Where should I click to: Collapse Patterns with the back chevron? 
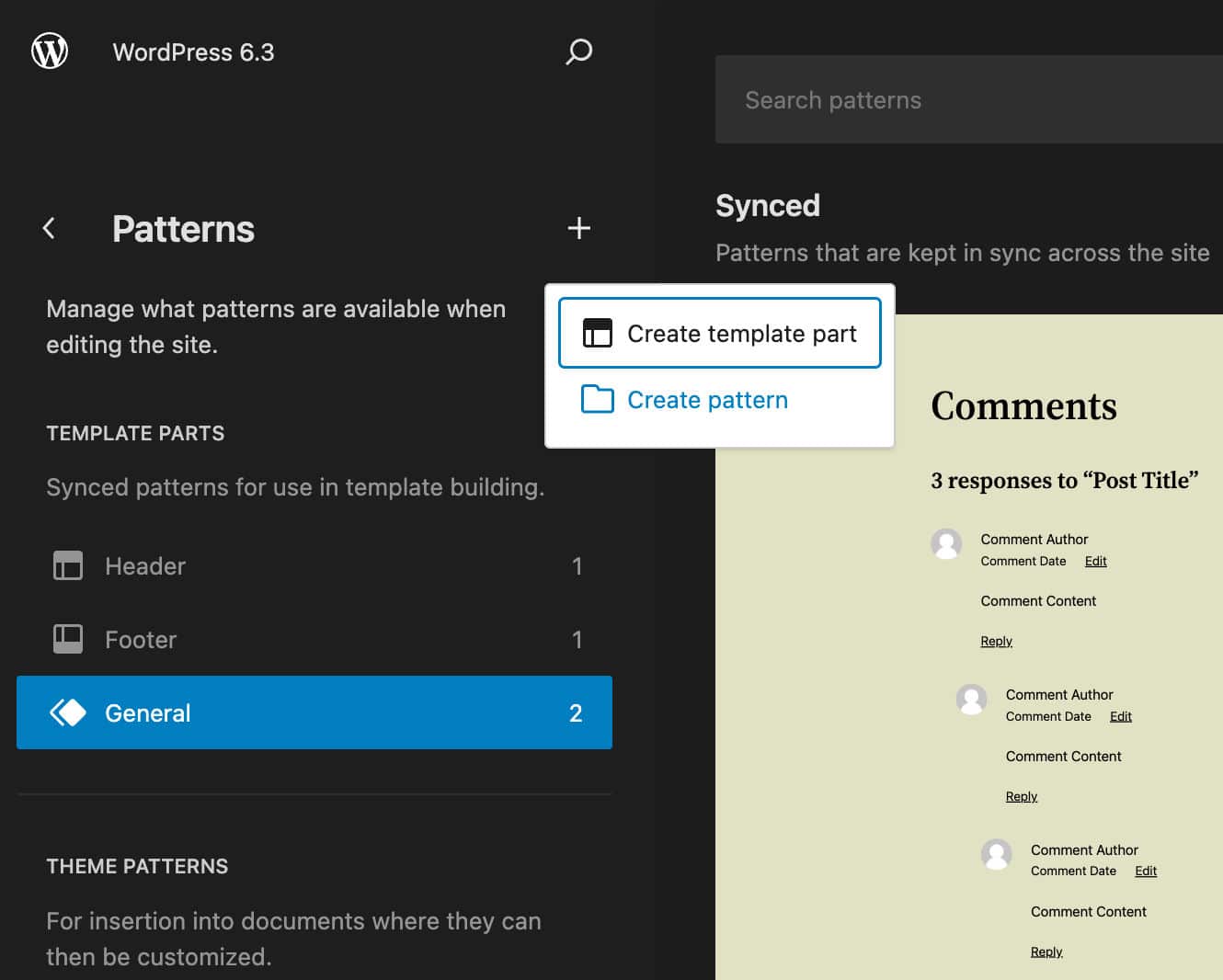pos(48,228)
